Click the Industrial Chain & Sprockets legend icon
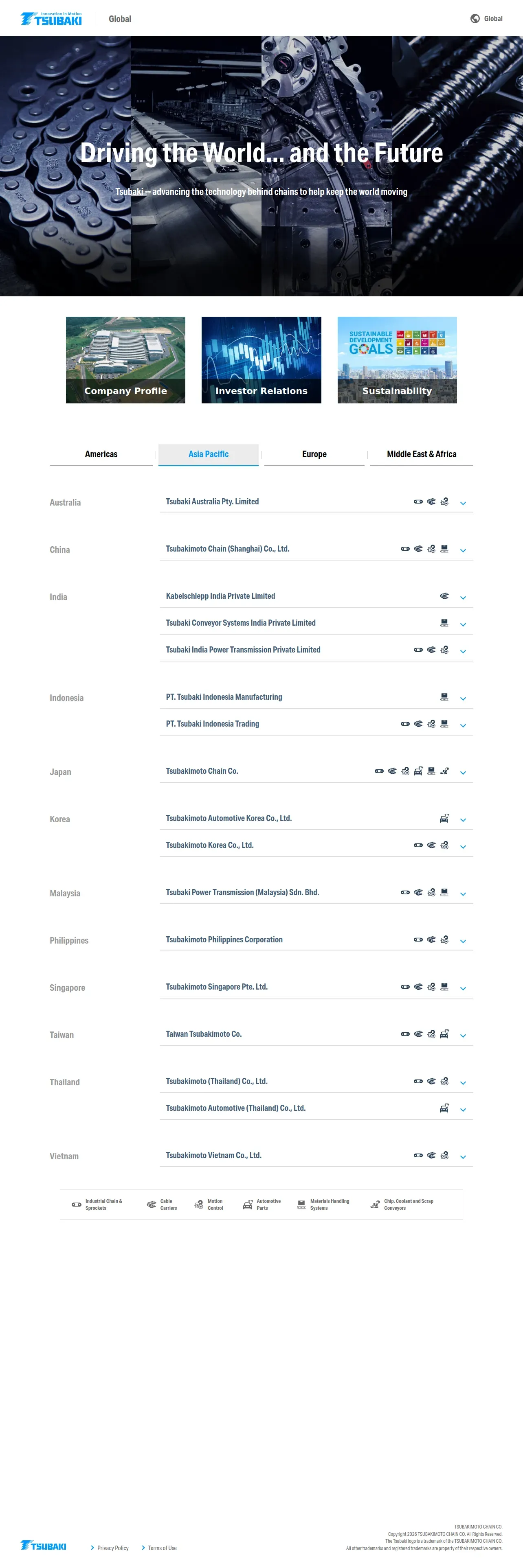 pyautogui.click(x=77, y=1204)
